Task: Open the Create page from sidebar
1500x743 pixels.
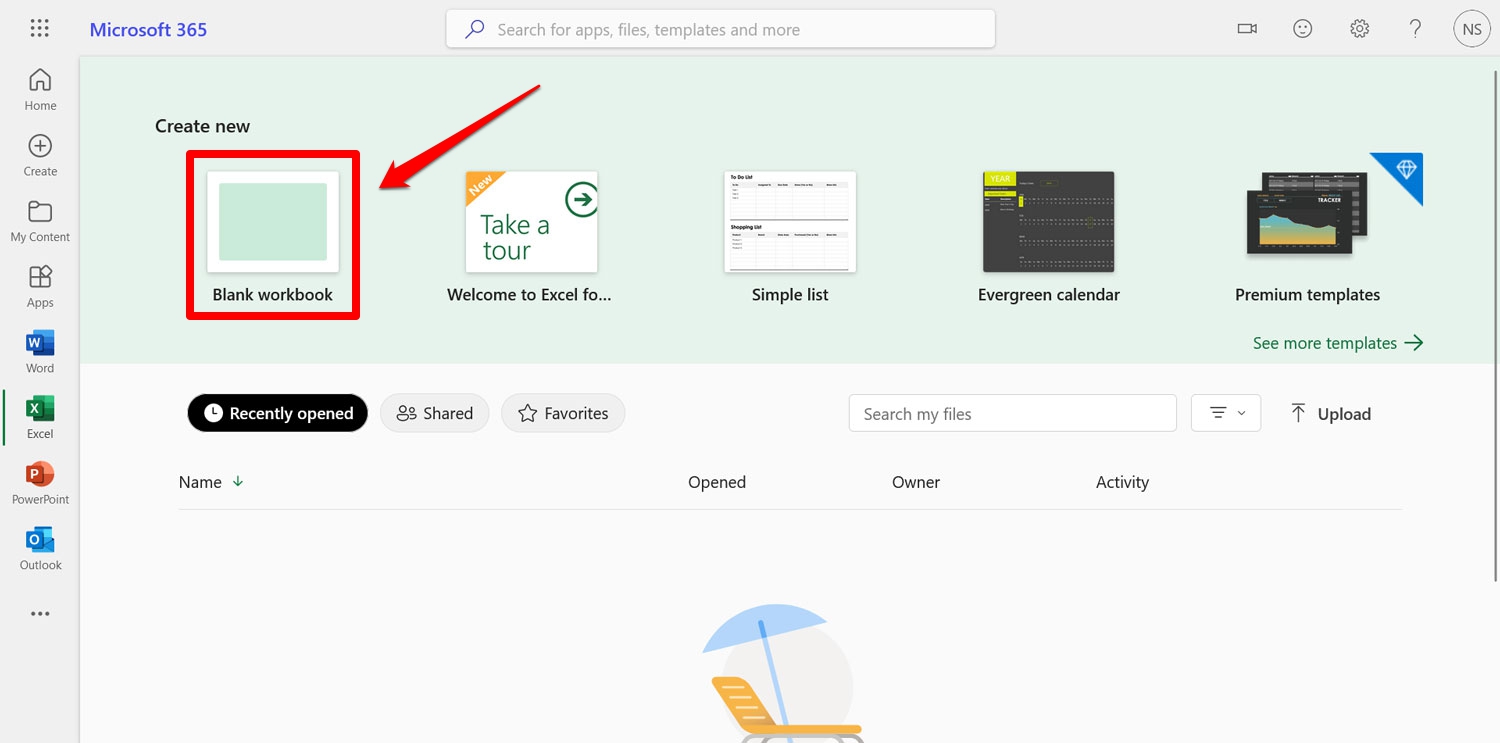Action: point(40,156)
